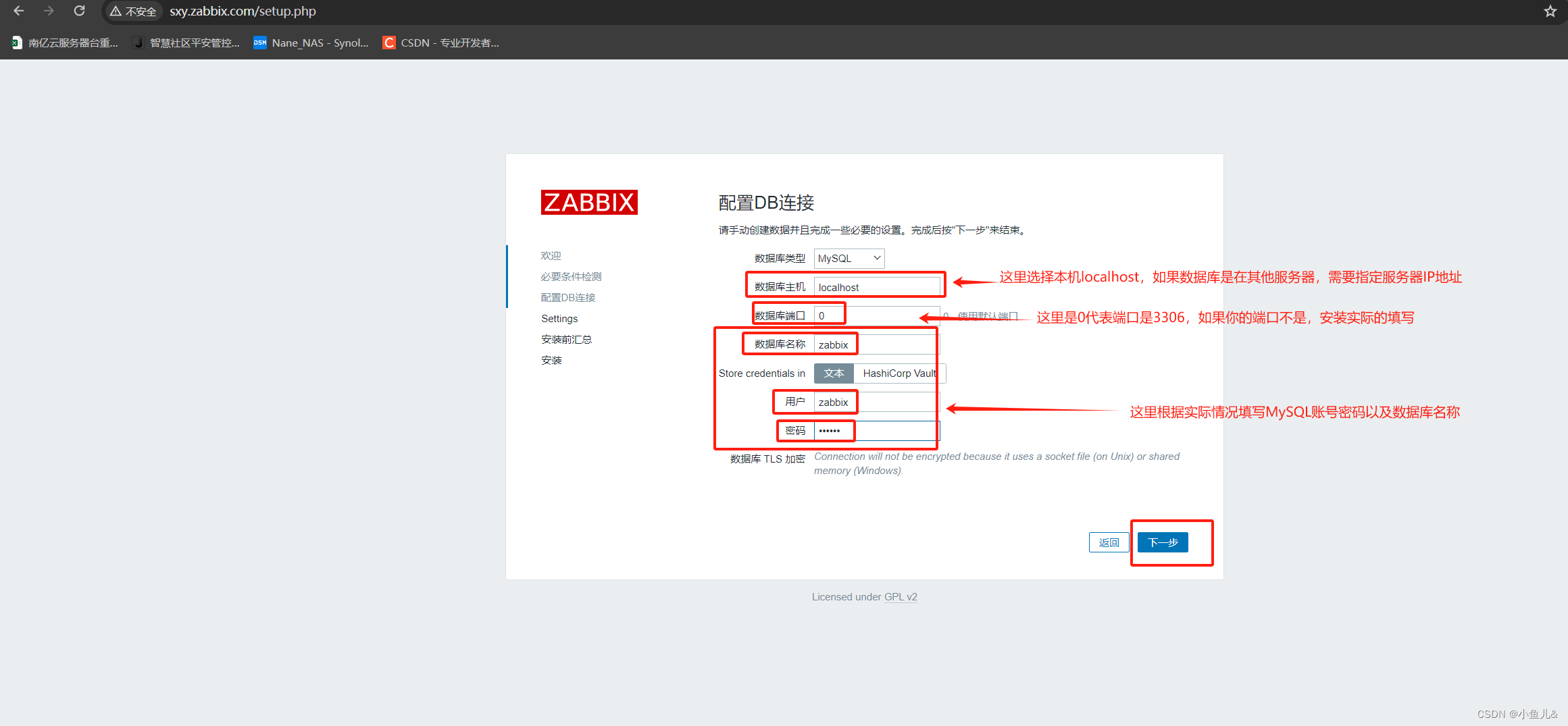Select the Settings setup step
Screen dimensions: 1568x726
pos(559,319)
